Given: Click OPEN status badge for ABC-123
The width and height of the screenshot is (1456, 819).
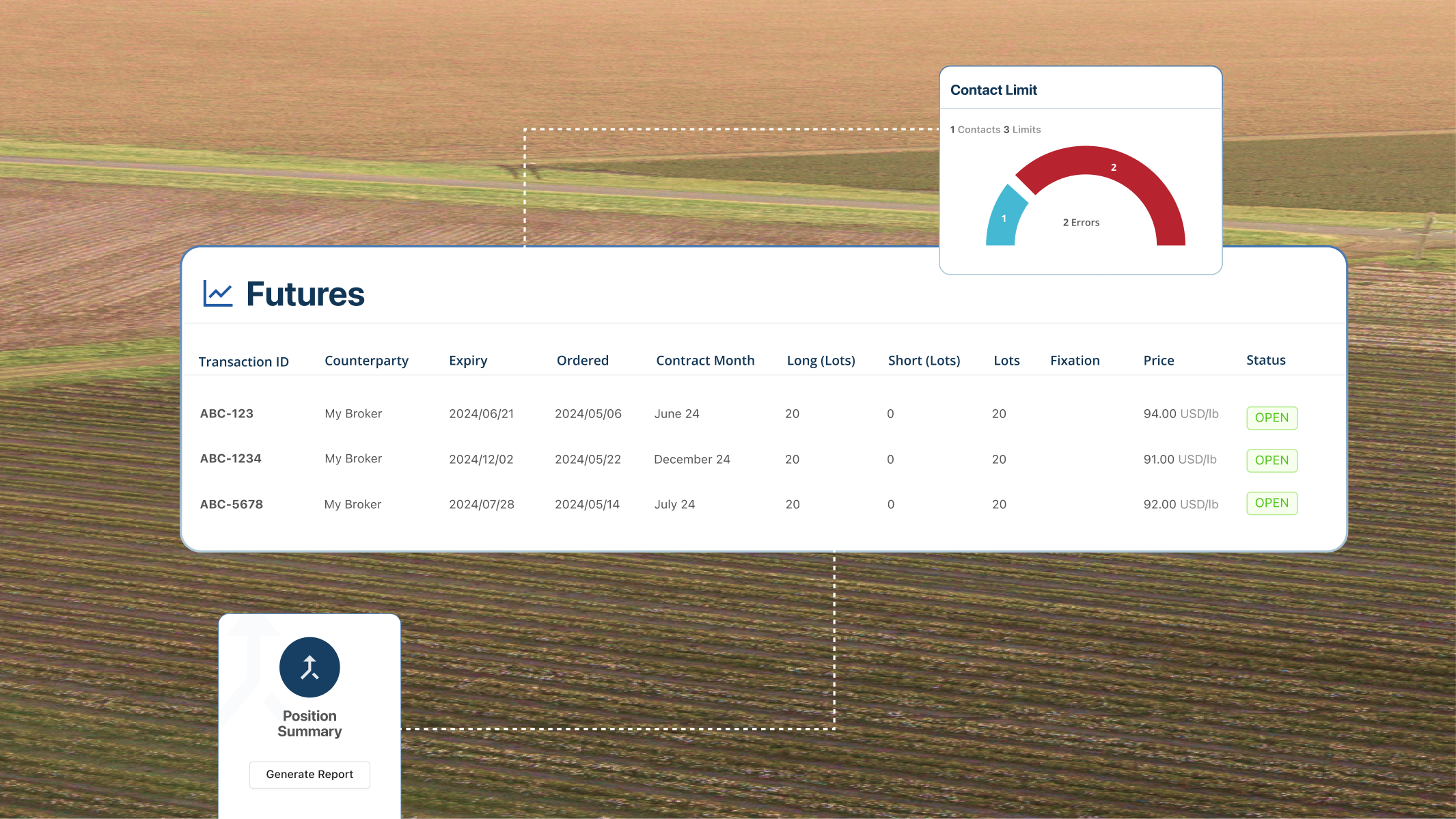Looking at the screenshot, I should coord(1272,418).
